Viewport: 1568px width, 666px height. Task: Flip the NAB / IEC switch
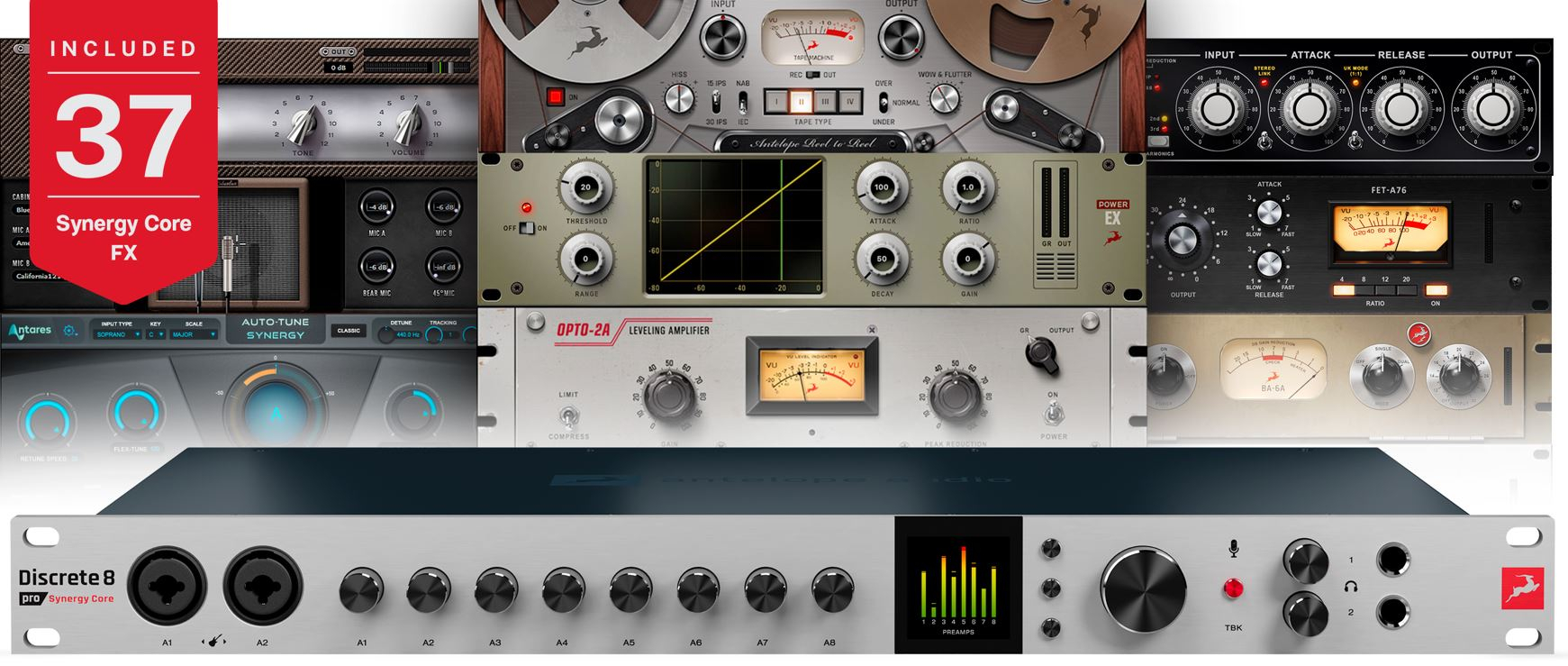pos(743,102)
